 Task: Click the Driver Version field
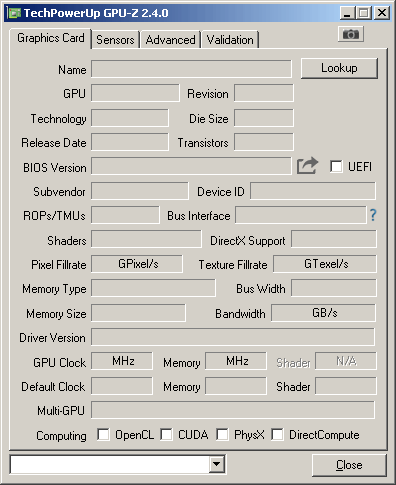point(233,337)
